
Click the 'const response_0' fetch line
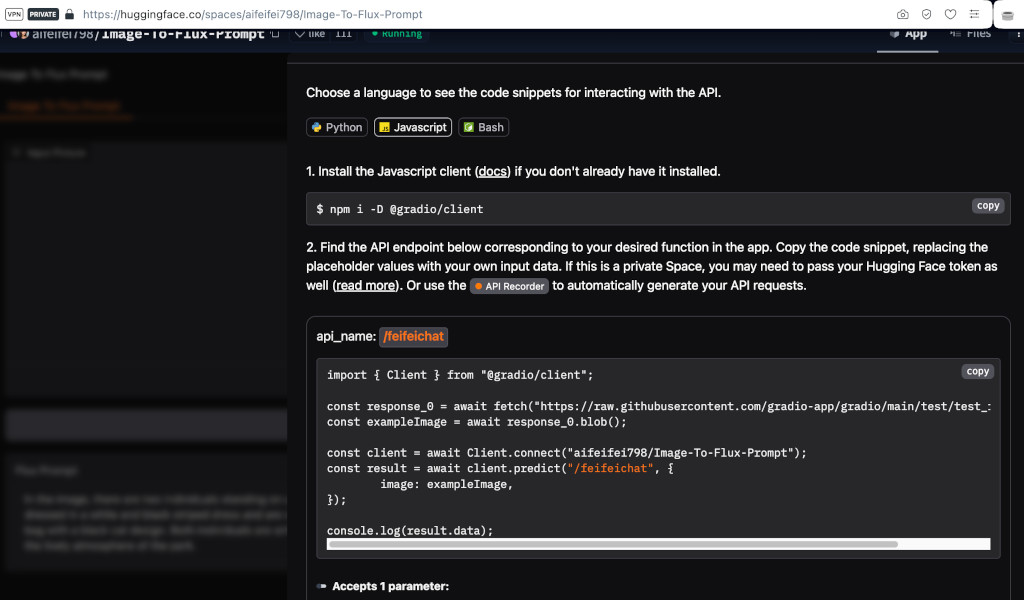pos(658,407)
